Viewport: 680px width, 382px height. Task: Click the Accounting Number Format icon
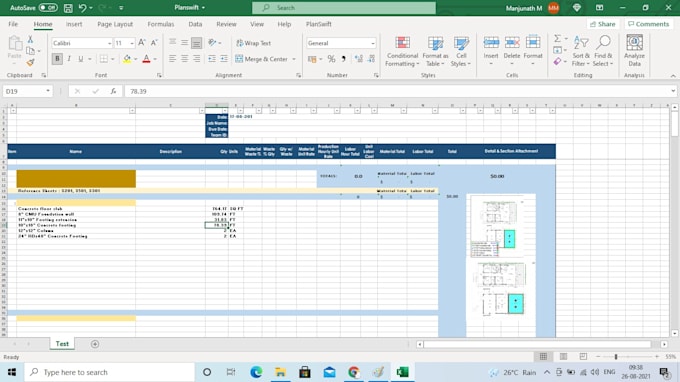point(312,59)
